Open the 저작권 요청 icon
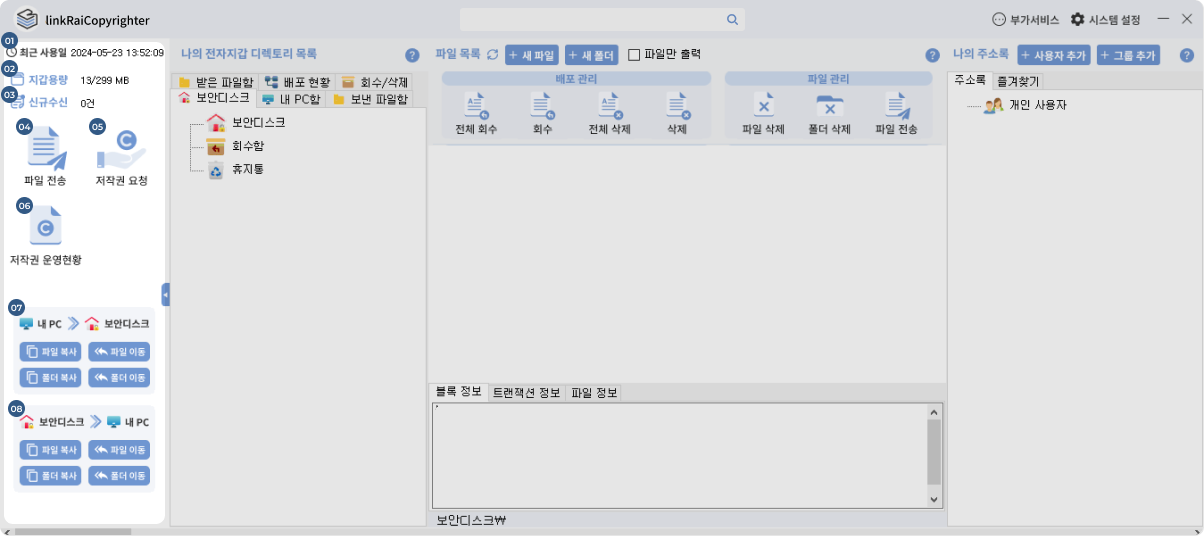 (121, 150)
